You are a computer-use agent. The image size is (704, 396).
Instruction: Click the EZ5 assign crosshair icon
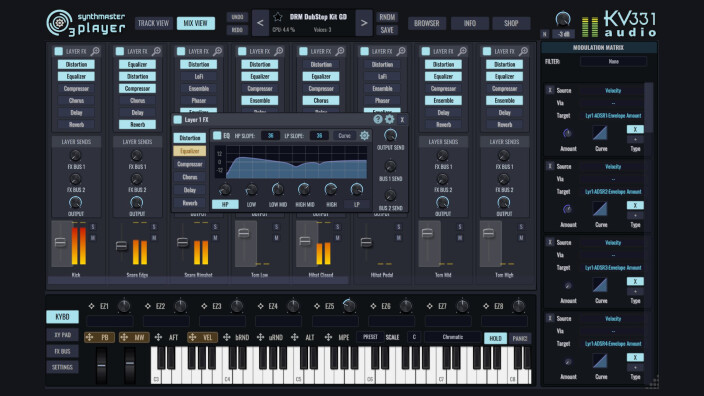[317, 306]
